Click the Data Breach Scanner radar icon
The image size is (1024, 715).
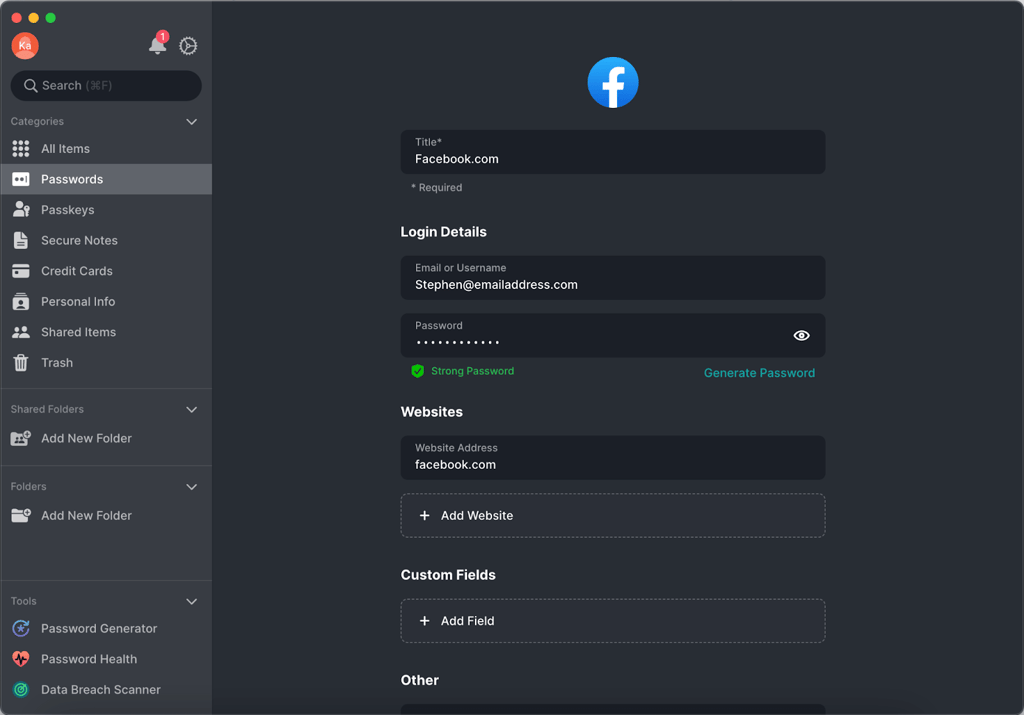coord(21,690)
